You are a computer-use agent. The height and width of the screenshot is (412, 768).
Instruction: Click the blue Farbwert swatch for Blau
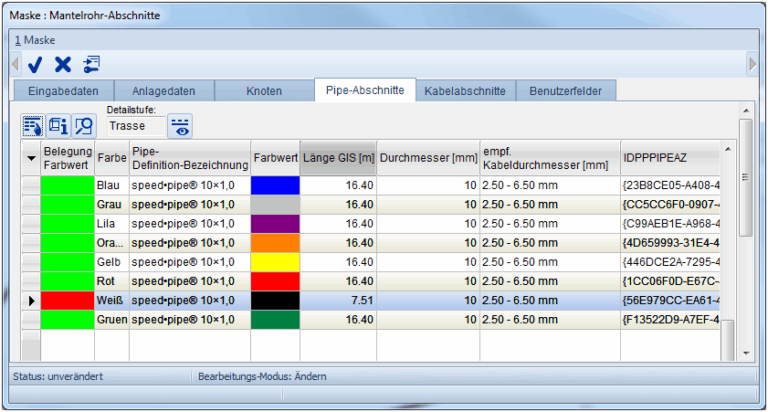click(275, 186)
